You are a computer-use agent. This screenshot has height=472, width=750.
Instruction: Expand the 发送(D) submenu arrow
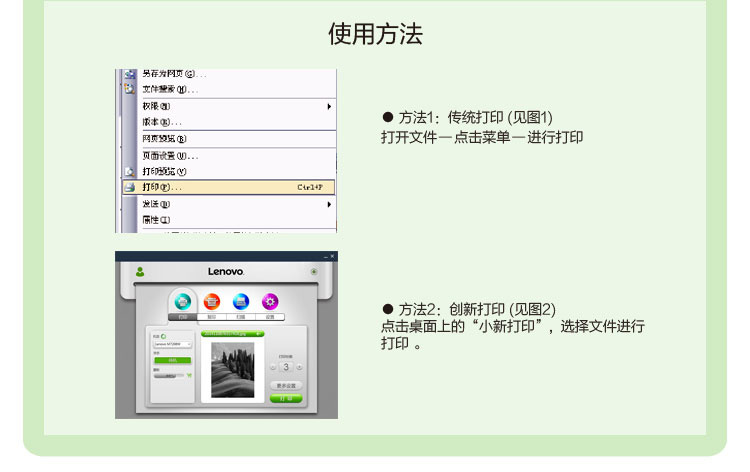(329, 204)
